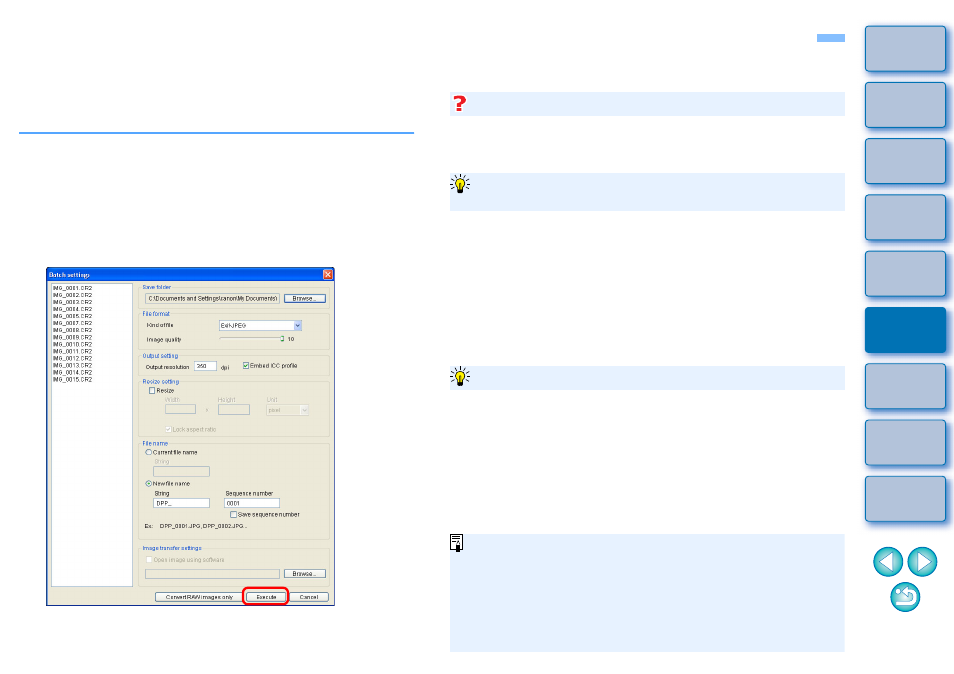The width and height of the screenshot is (954, 674).
Task: Select New file name radio button
Action: point(148,484)
